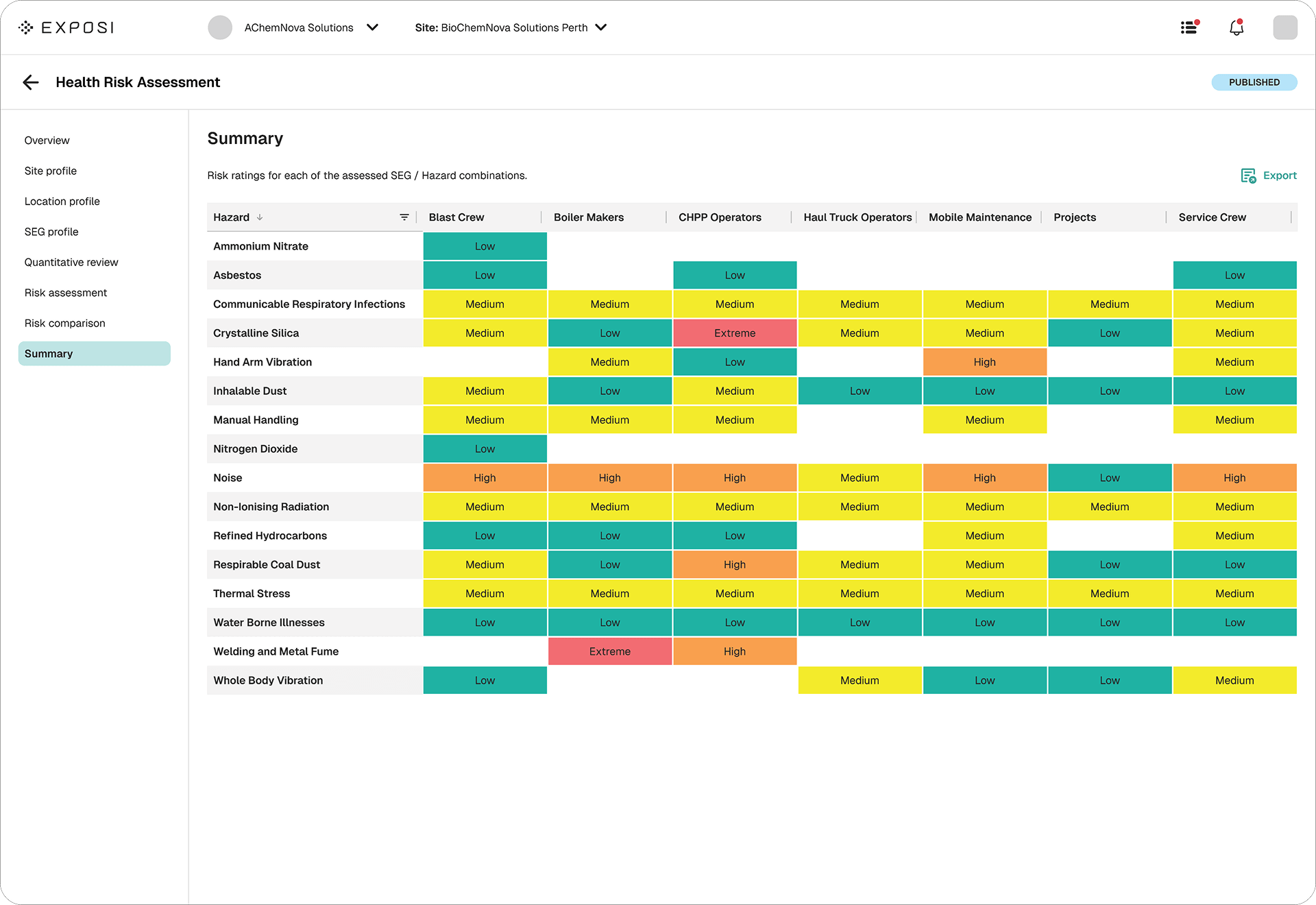Expand the Site selector dropdown

601,27
